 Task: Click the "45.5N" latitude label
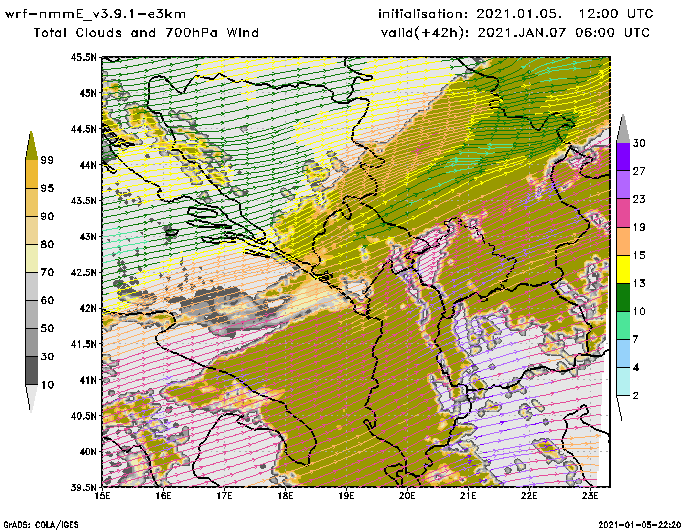[x=83, y=57]
